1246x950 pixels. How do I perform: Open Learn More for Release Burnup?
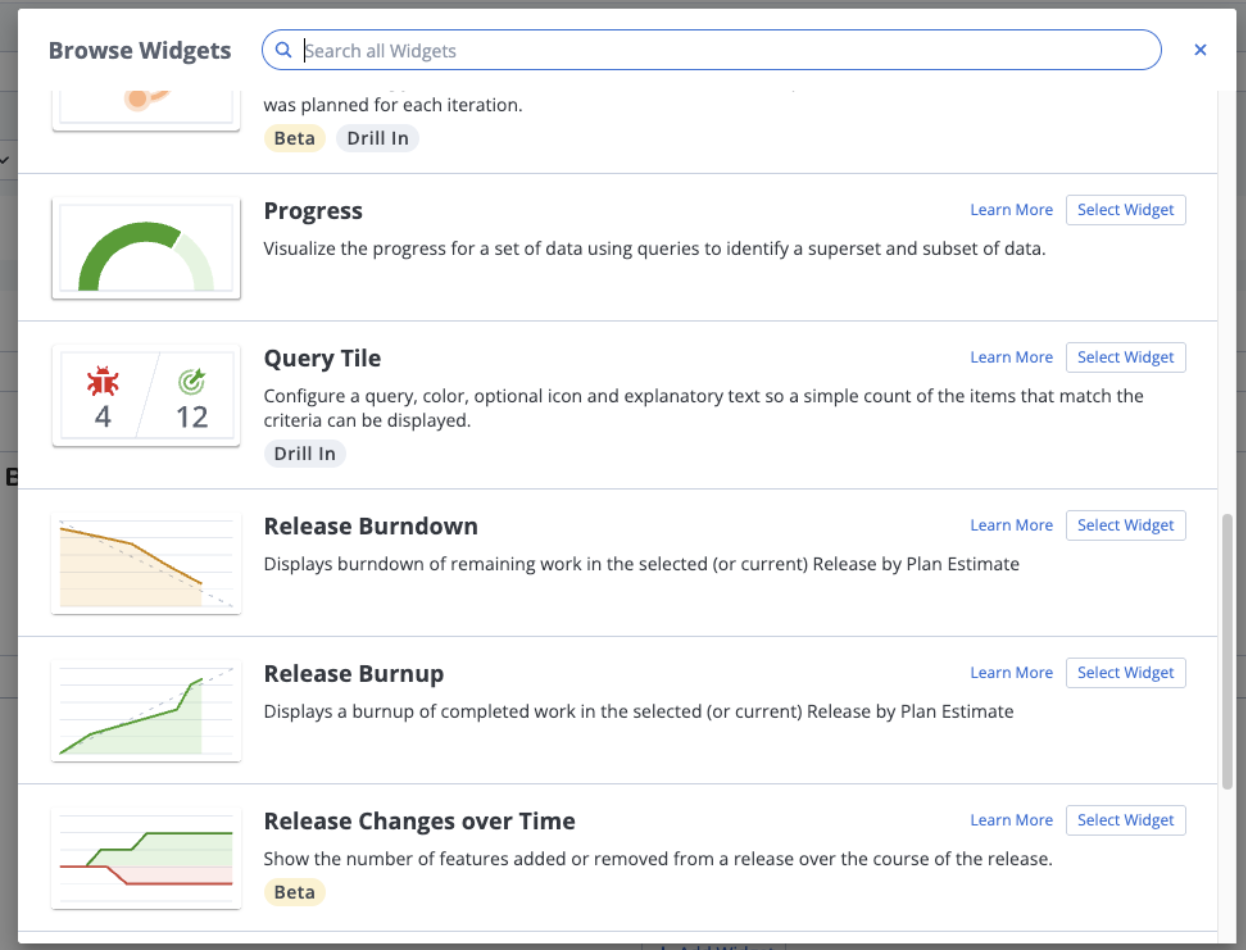click(x=1011, y=673)
